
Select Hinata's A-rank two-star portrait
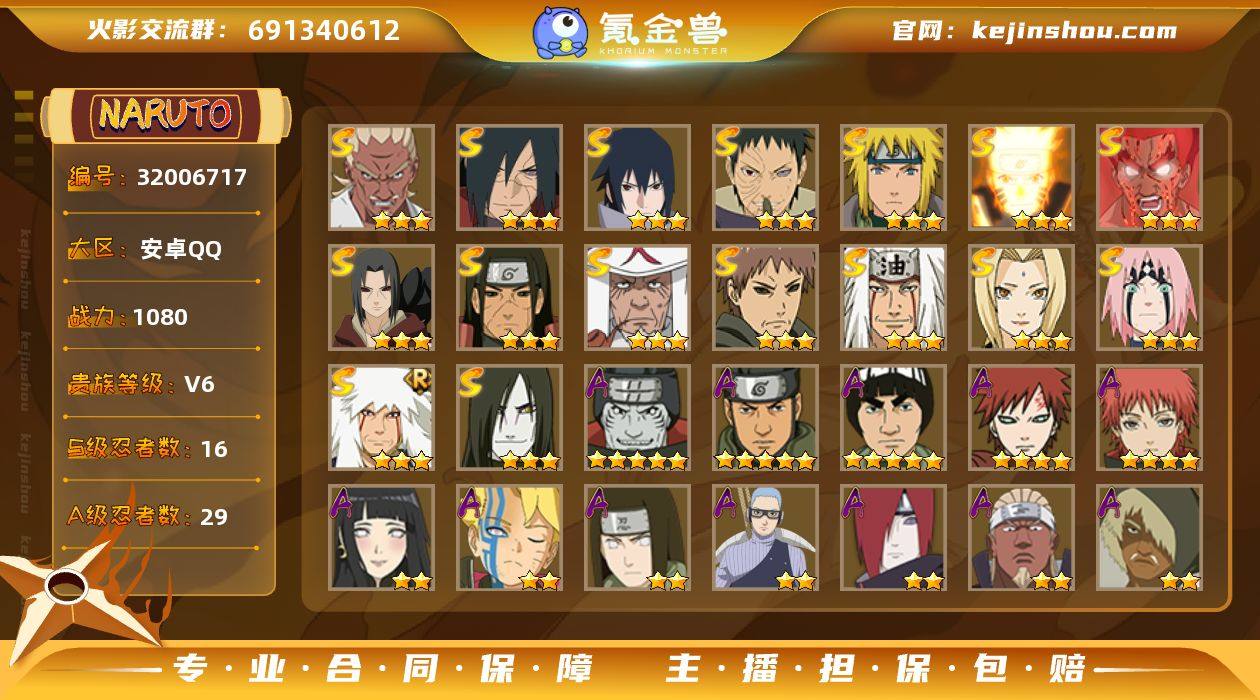coord(381,538)
